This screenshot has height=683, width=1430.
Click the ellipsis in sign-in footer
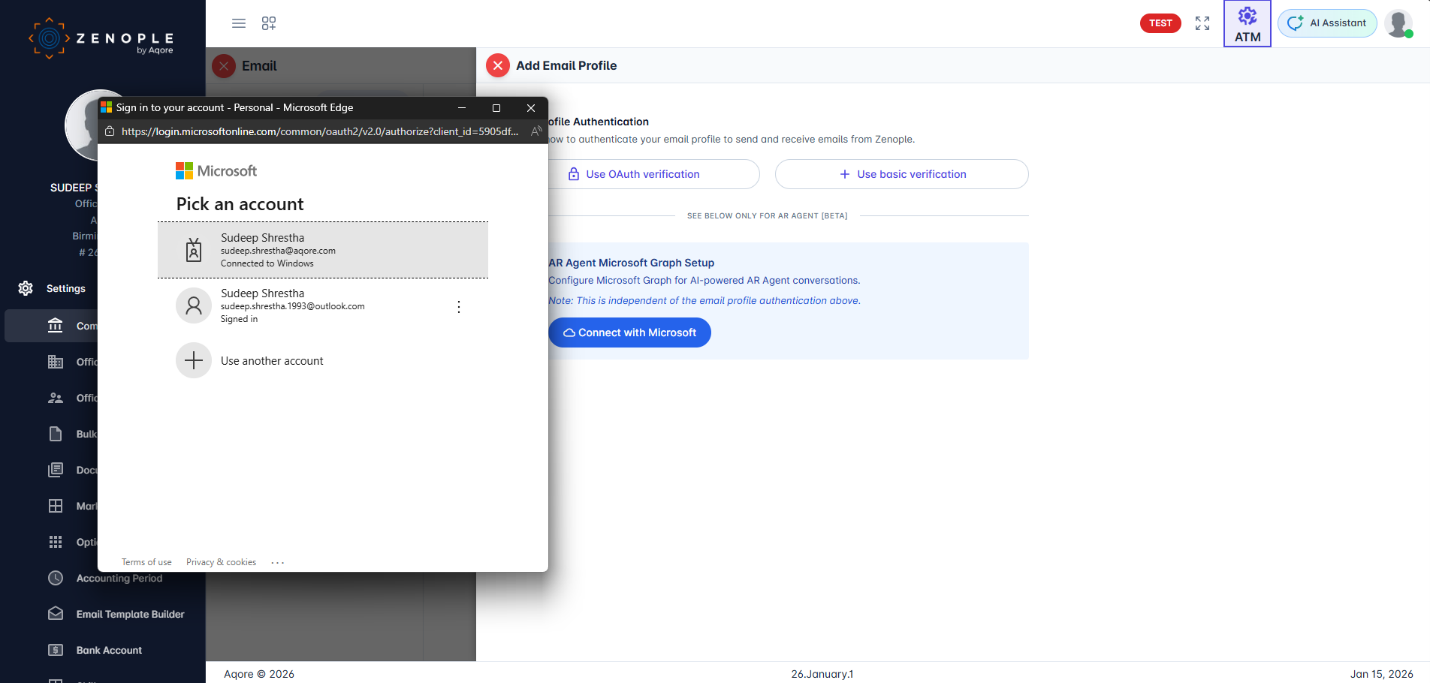(278, 562)
